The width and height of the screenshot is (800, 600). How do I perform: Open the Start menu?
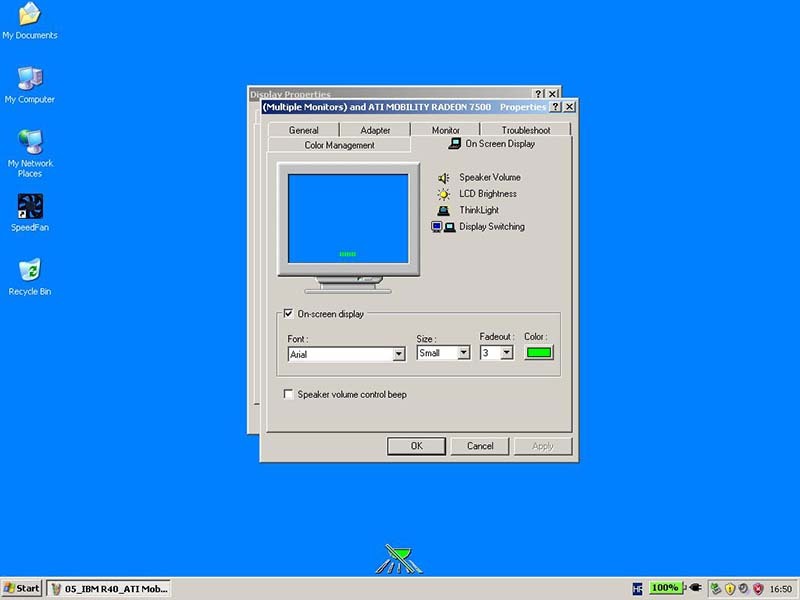pyautogui.click(x=21, y=588)
